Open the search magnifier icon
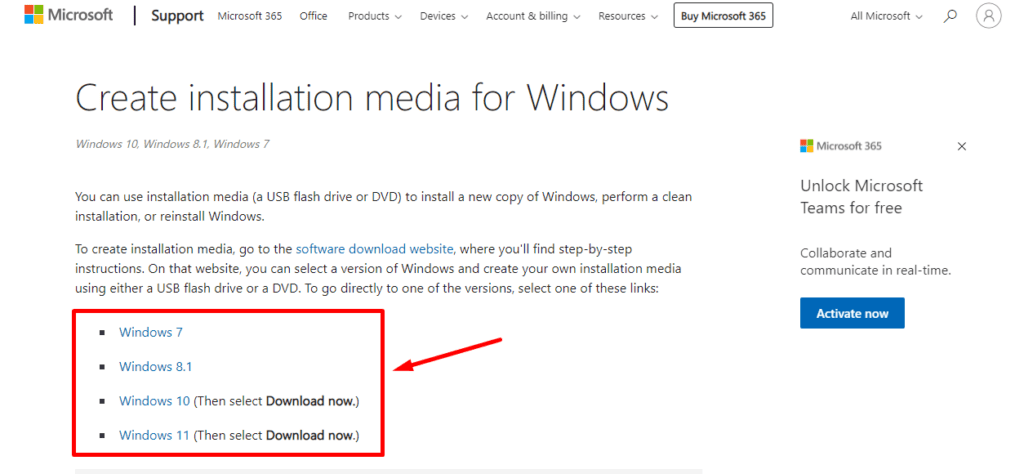Viewport: 1024px width, 474px height. (950, 16)
